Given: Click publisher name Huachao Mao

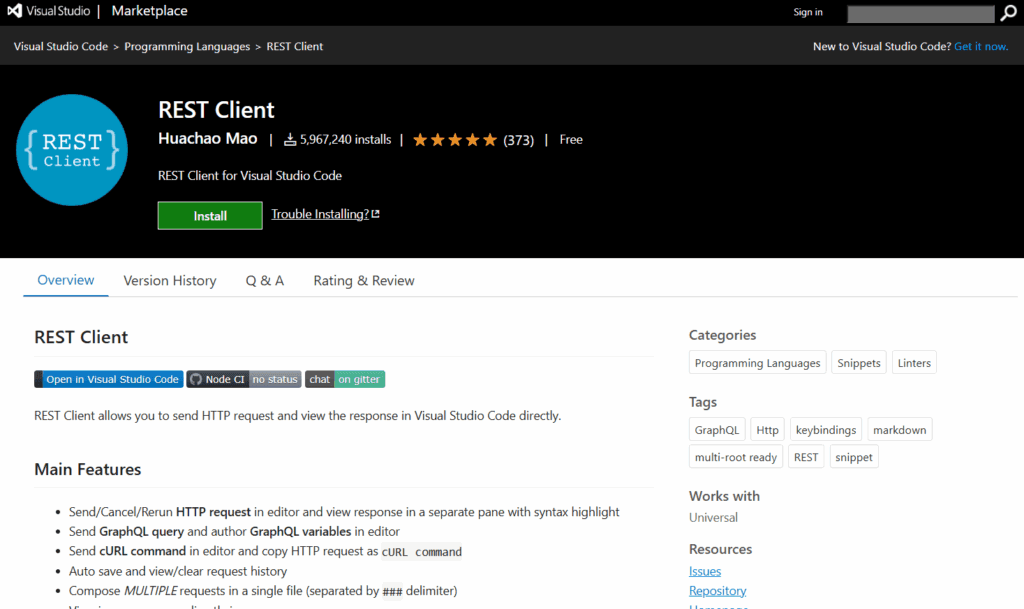Looking at the screenshot, I should coord(208,139).
